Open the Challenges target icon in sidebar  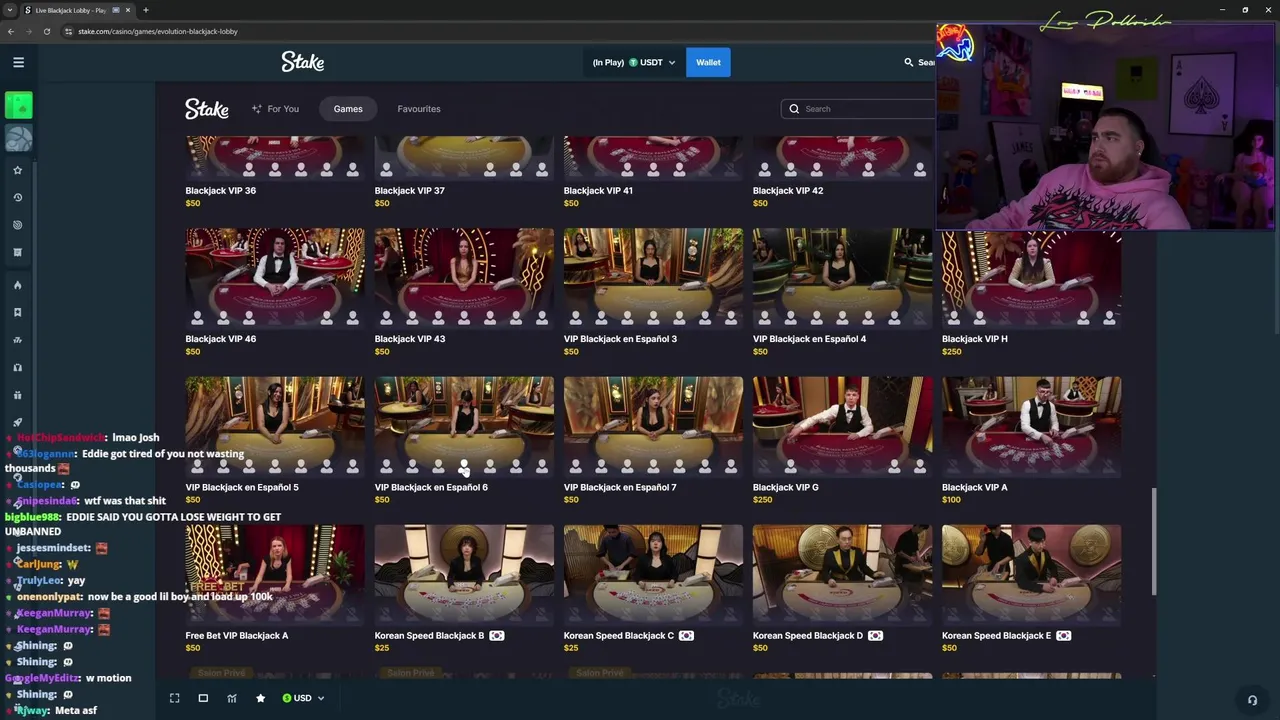pos(17,225)
